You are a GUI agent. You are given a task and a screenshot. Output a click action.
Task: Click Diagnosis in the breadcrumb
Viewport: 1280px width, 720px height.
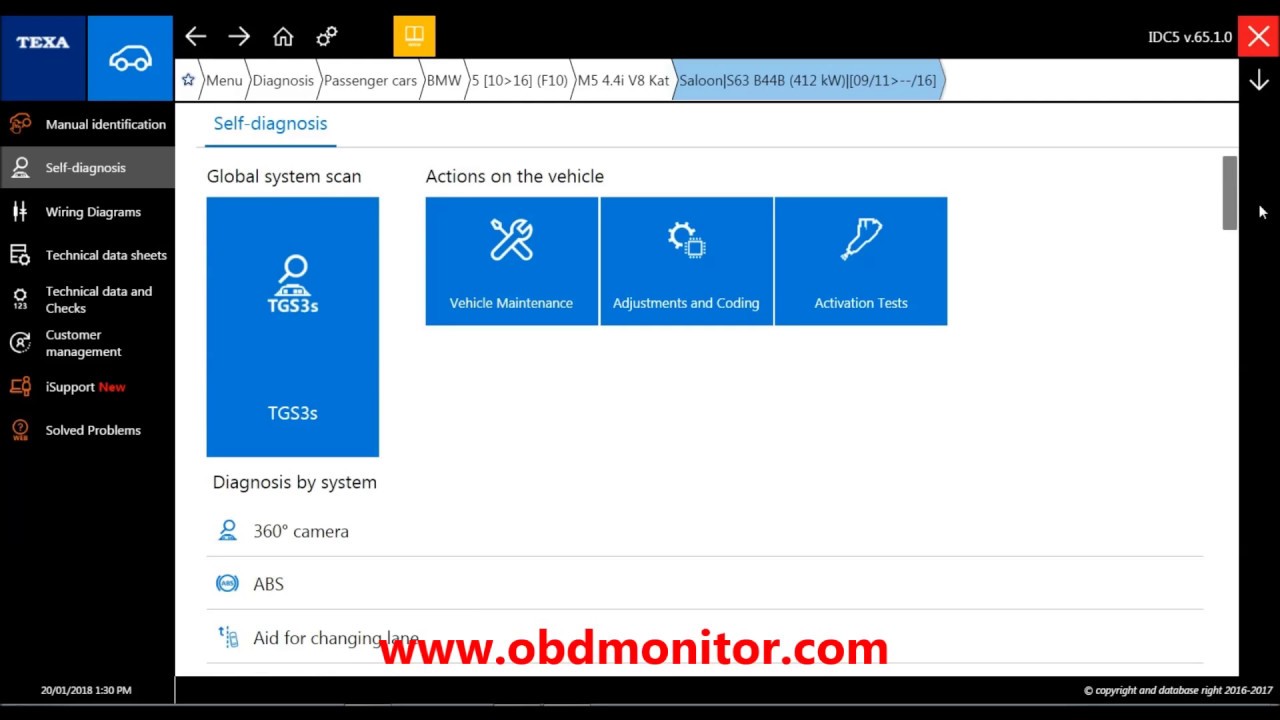click(283, 80)
